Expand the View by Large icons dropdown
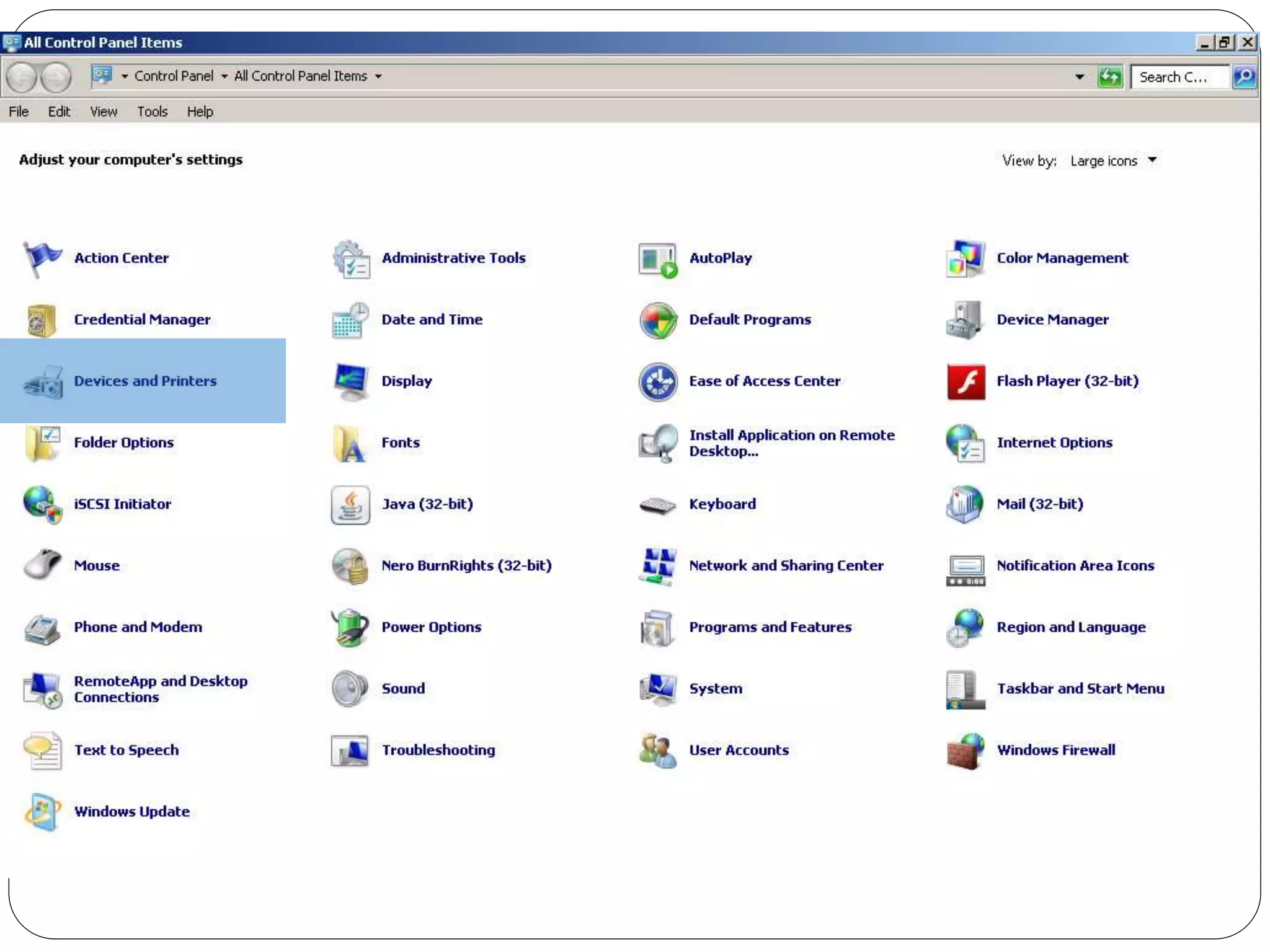Viewport: 1270px width, 952px height. tap(1152, 161)
